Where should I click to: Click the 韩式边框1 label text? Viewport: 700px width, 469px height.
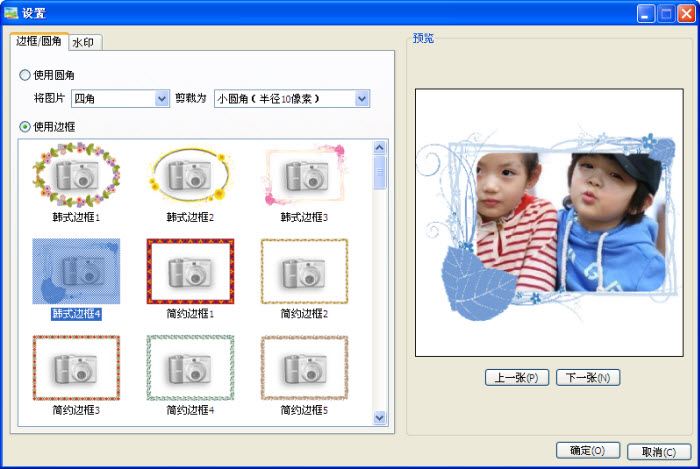click(76, 217)
